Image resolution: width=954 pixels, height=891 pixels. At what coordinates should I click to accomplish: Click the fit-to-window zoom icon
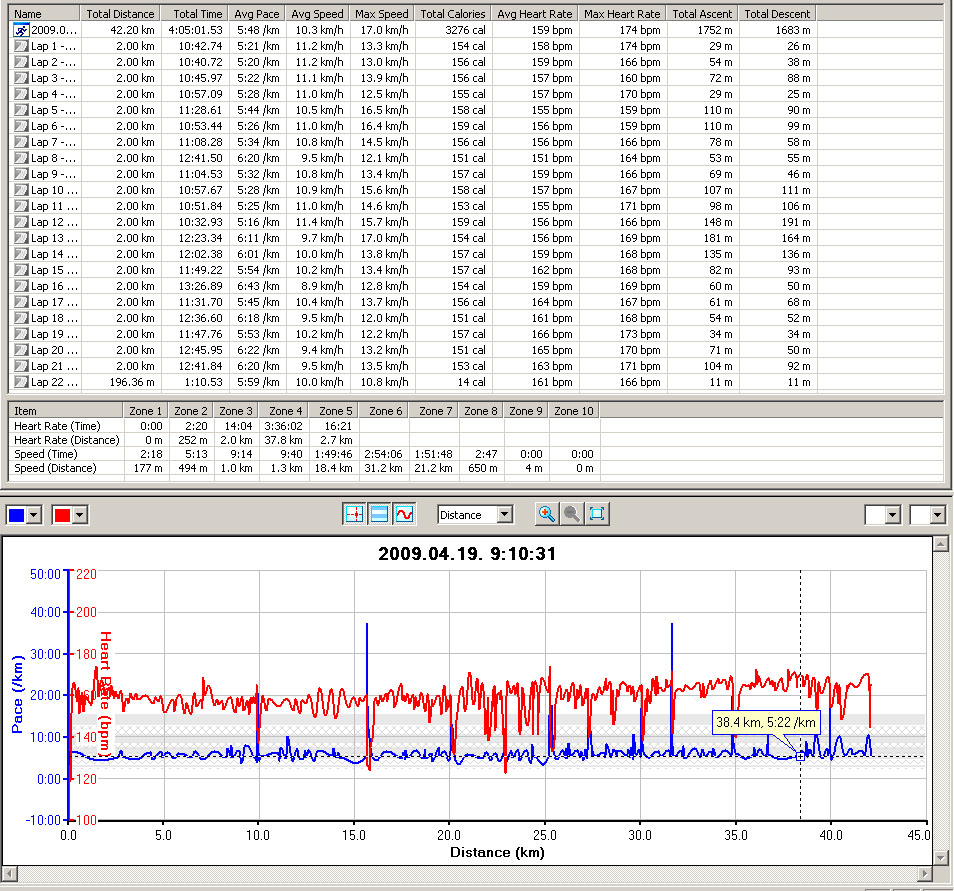point(597,514)
